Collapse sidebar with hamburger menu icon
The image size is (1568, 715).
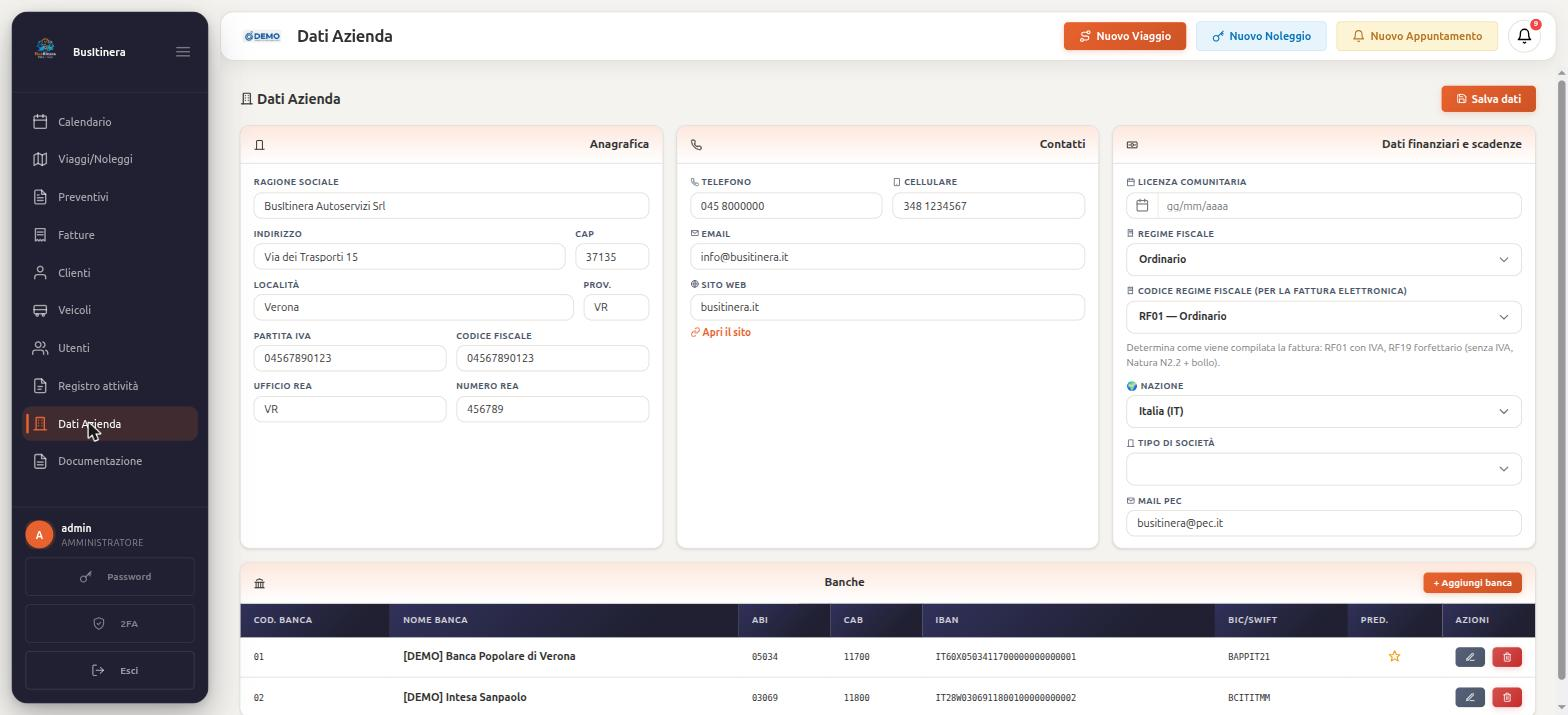click(x=183, y=52)
